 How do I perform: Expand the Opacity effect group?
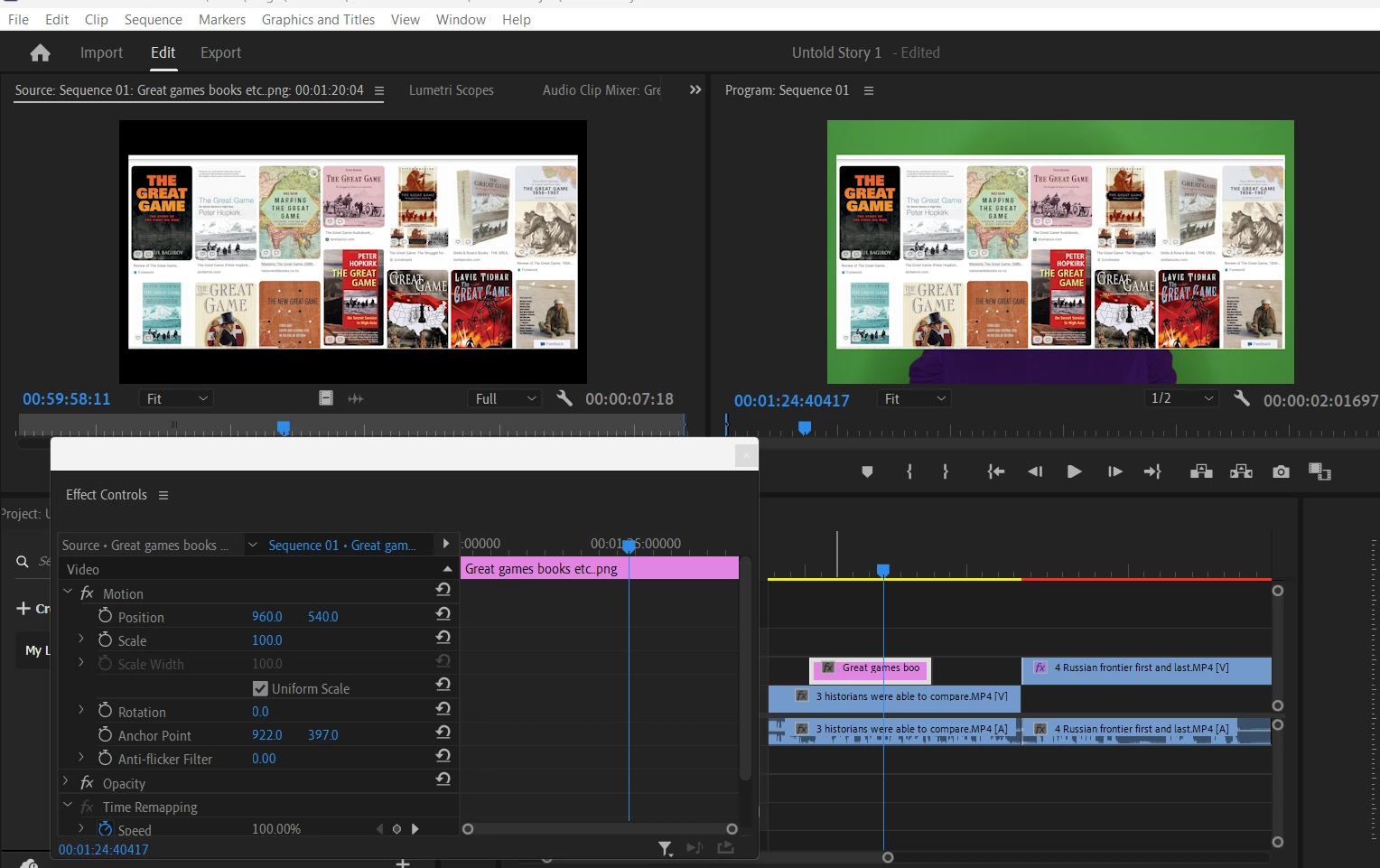pyautogui.click(x=66, y=781)
